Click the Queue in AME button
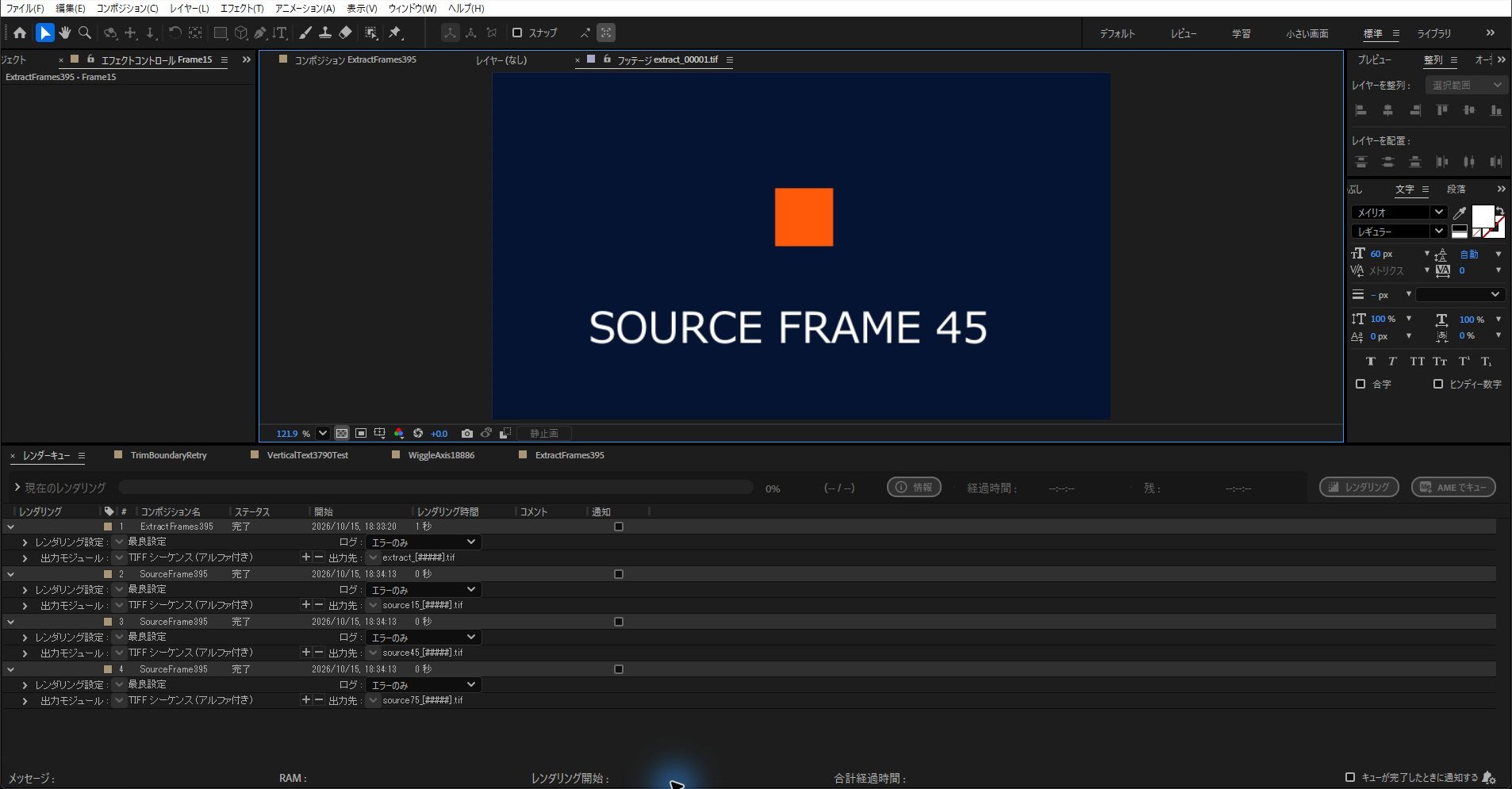1512x789 pixels. pyautogui.click(x=1453, y=487)
